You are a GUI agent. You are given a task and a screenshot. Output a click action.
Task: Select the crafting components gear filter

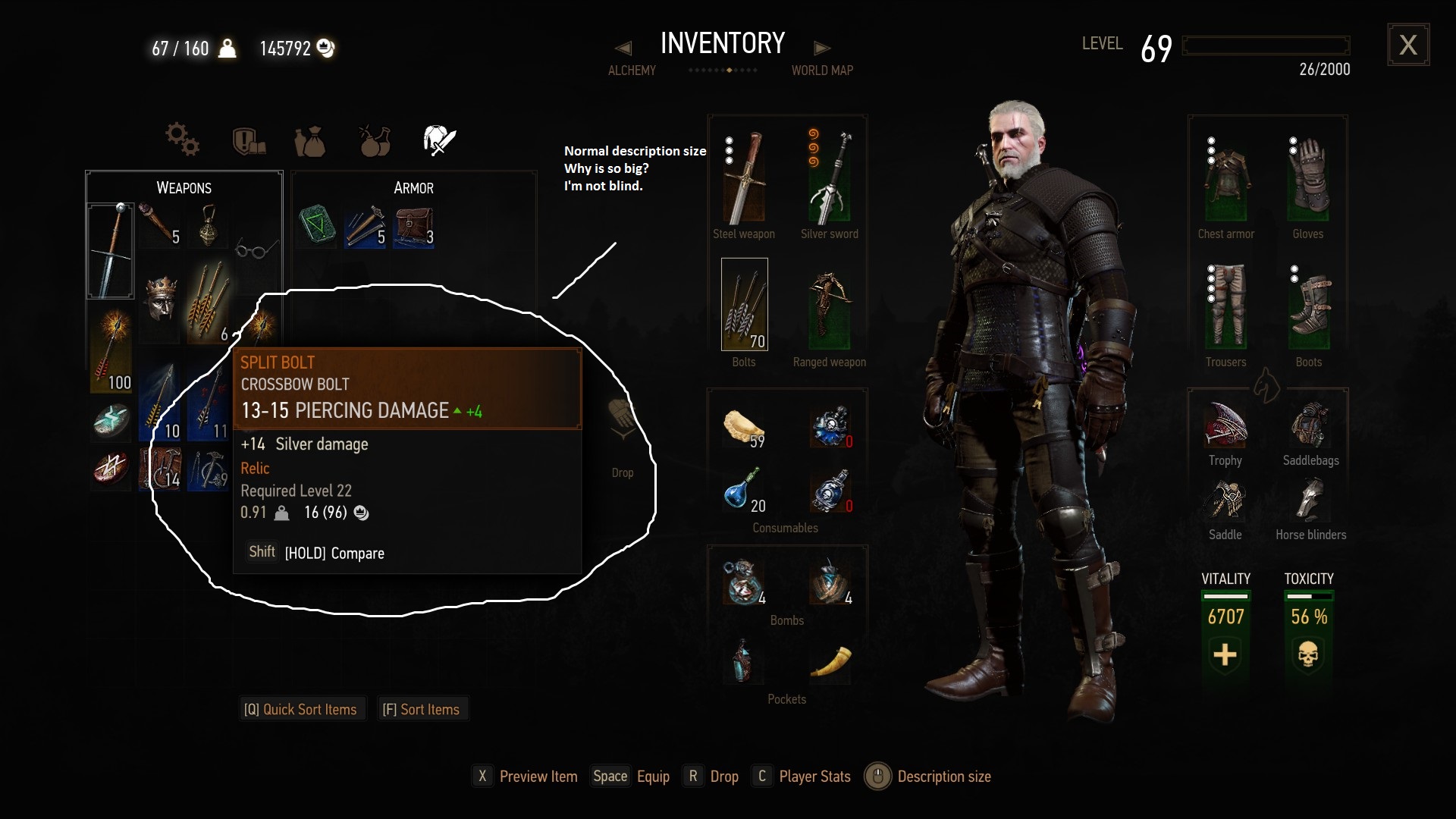coord(183,140)
